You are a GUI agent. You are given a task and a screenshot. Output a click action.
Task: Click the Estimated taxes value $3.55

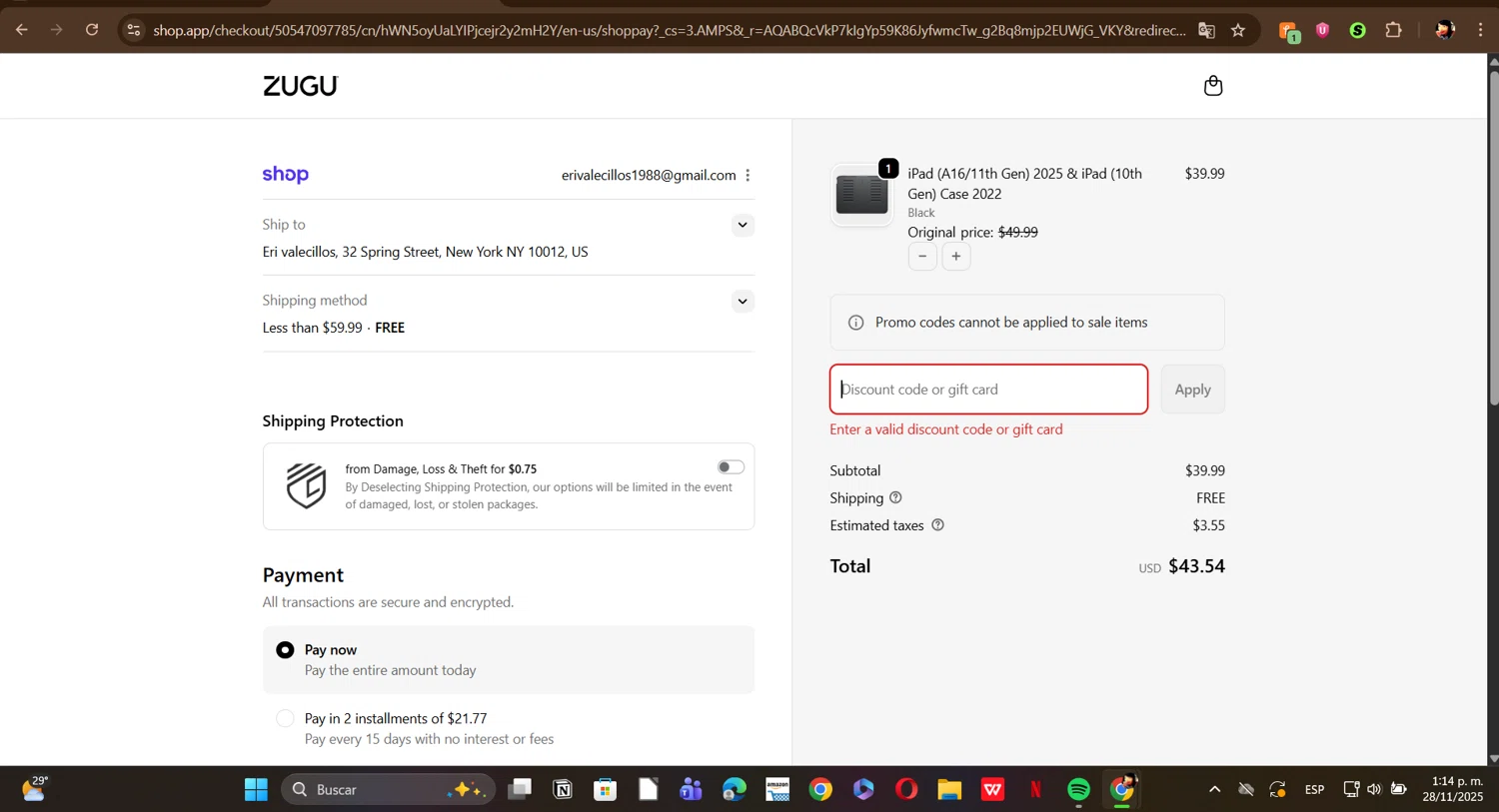pos(1208,525)
